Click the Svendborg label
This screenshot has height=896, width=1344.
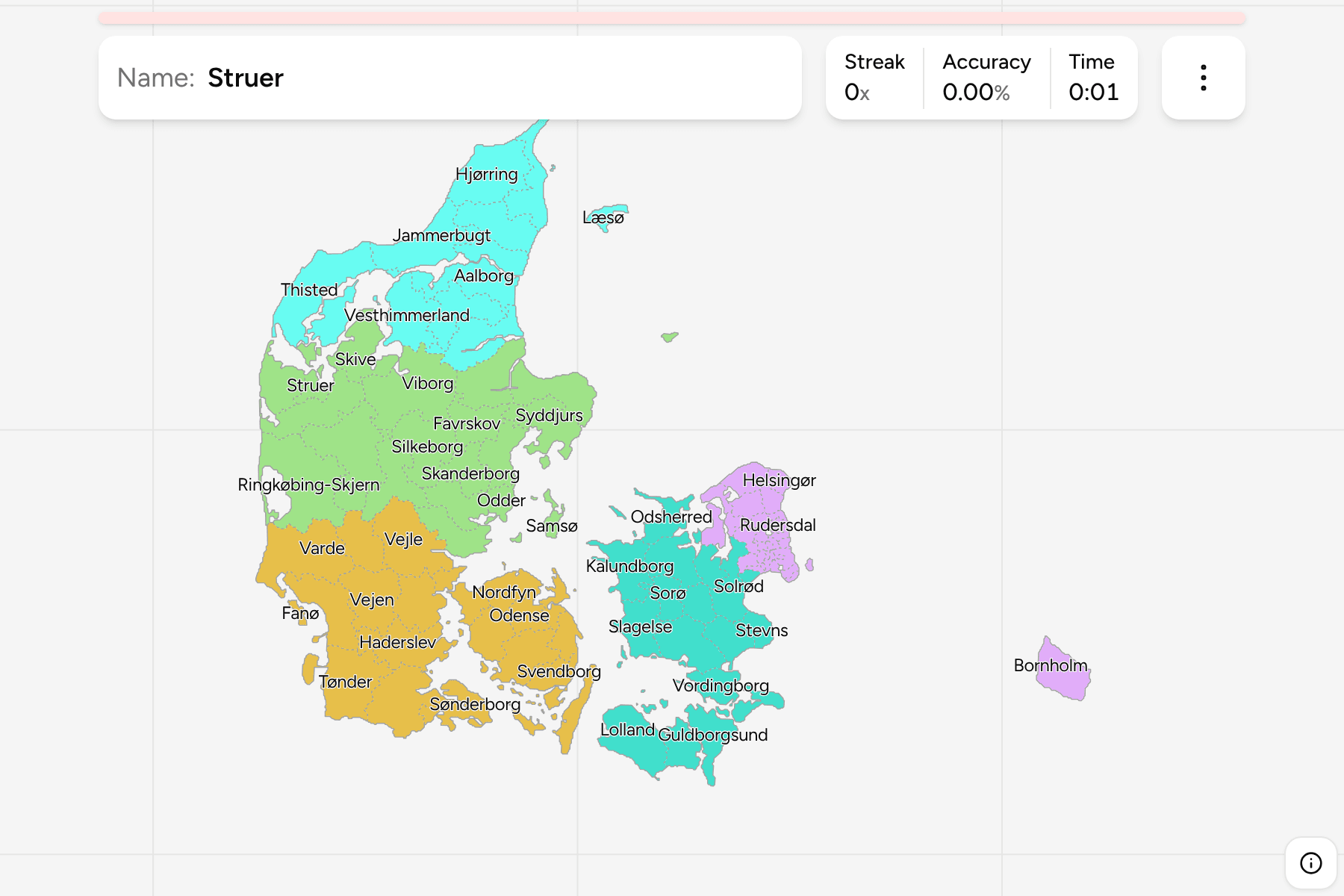559,671
